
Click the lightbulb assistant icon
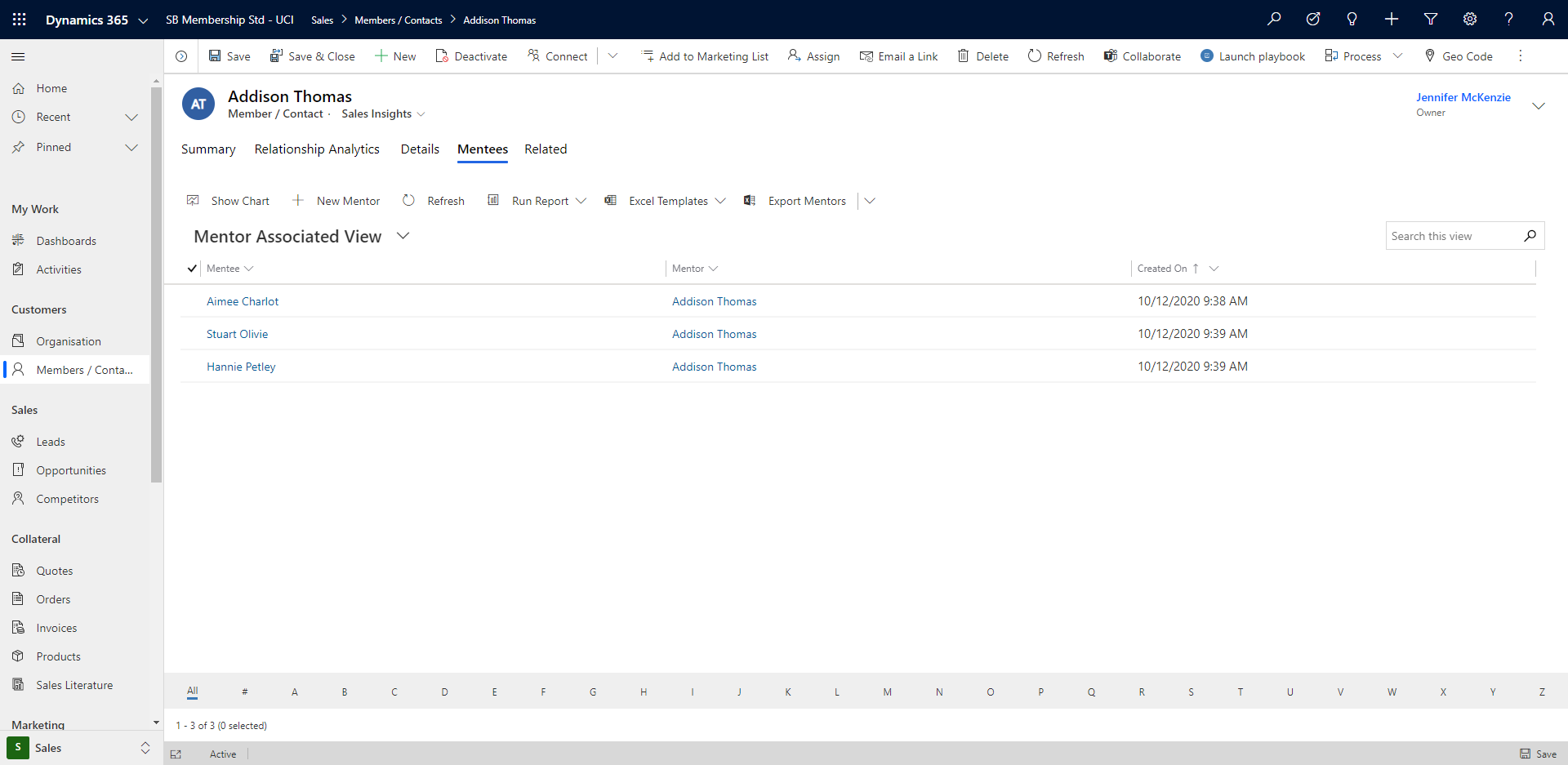point(1352,19)
